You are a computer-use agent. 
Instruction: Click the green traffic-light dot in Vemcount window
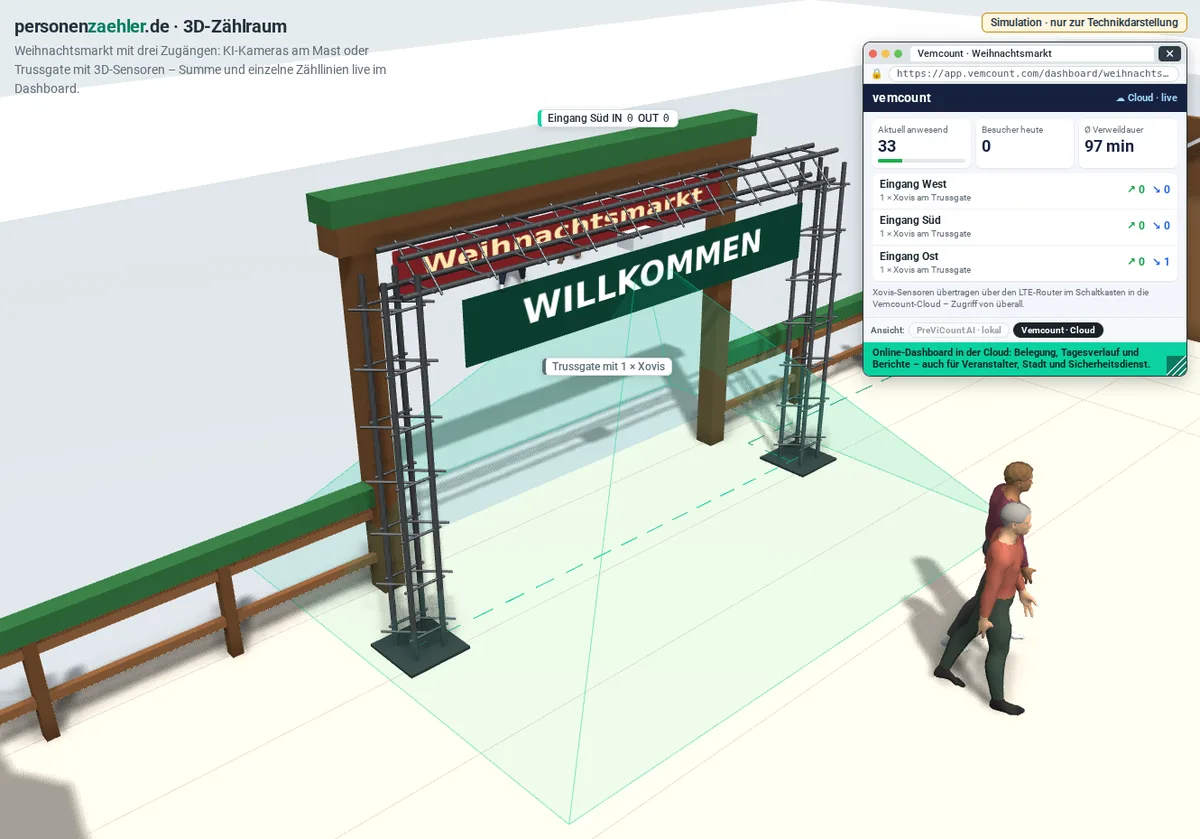coord(898,54)
